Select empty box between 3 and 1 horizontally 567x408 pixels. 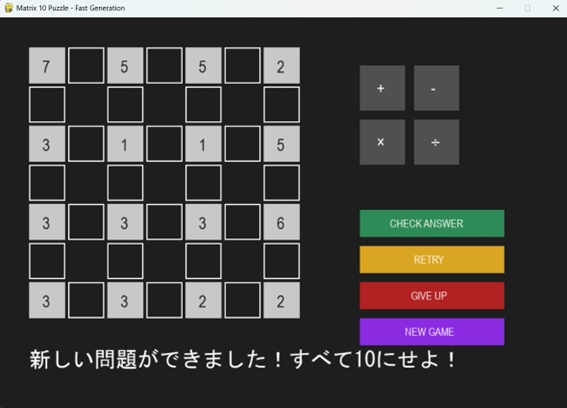pyautogui.click(x=86, y=144)
